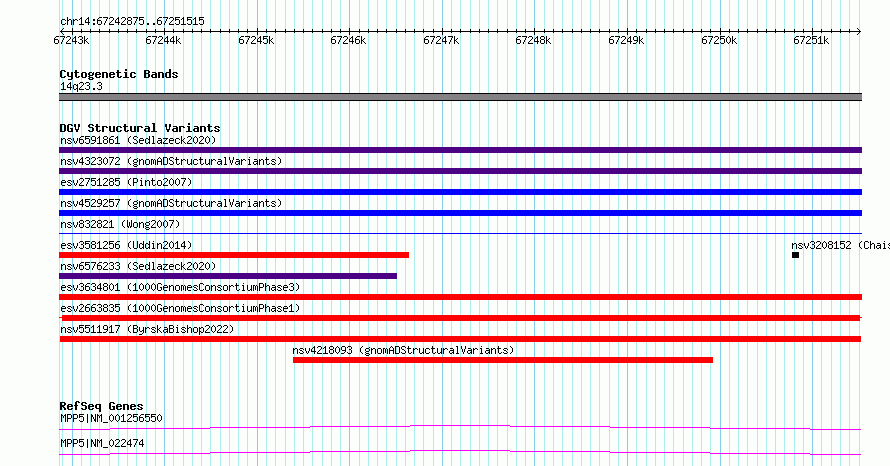This screenshot has width=890, height=466.
Task: Click the 67251k ruler tick label
Action: pos(812,40)
